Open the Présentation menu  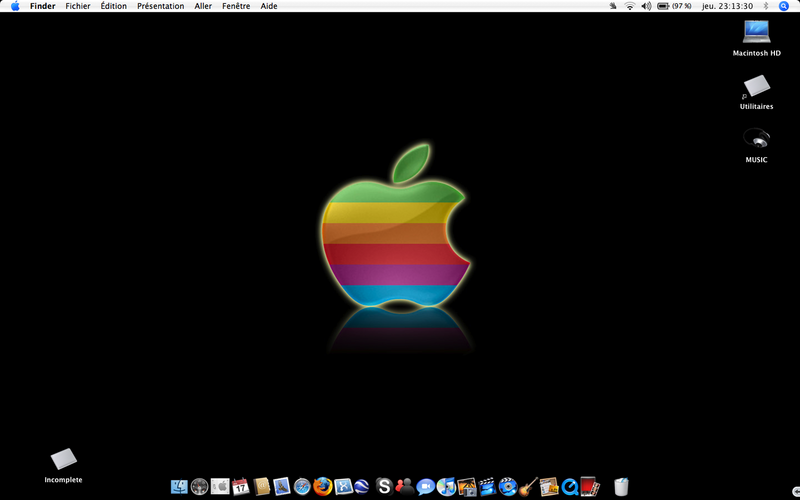coord(161,6)
